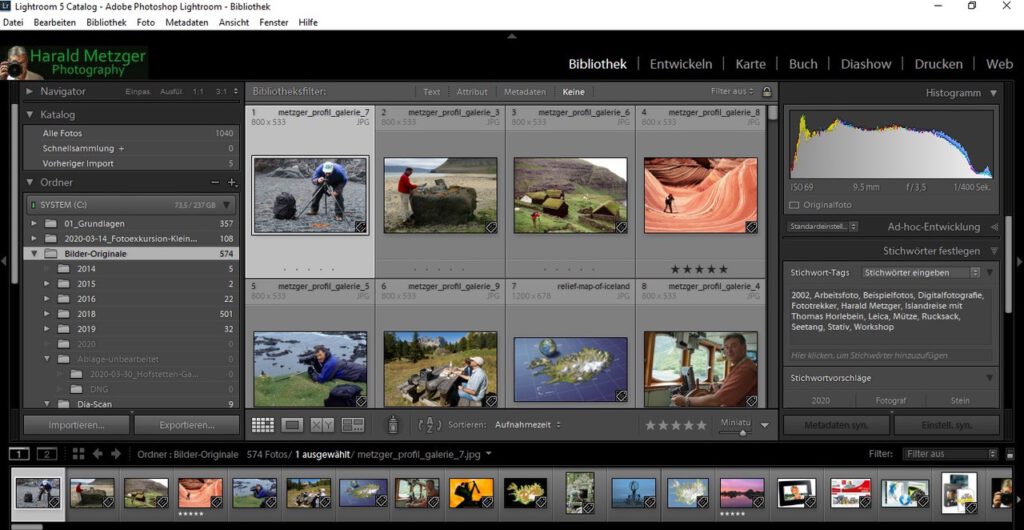Expand the Navigator panel
The height and width of the screenshot is (530, 1024).
click(30, 92)
